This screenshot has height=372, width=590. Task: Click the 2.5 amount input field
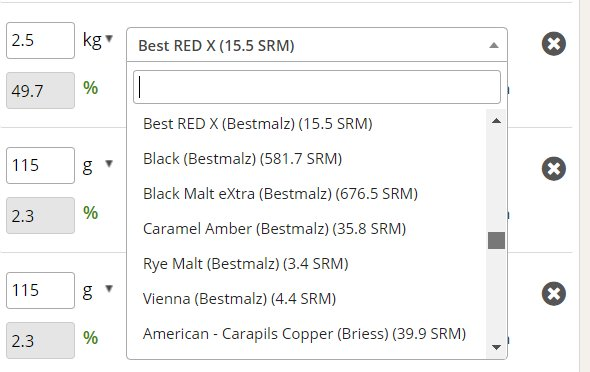pyautogui.click(x=40, y=40)
